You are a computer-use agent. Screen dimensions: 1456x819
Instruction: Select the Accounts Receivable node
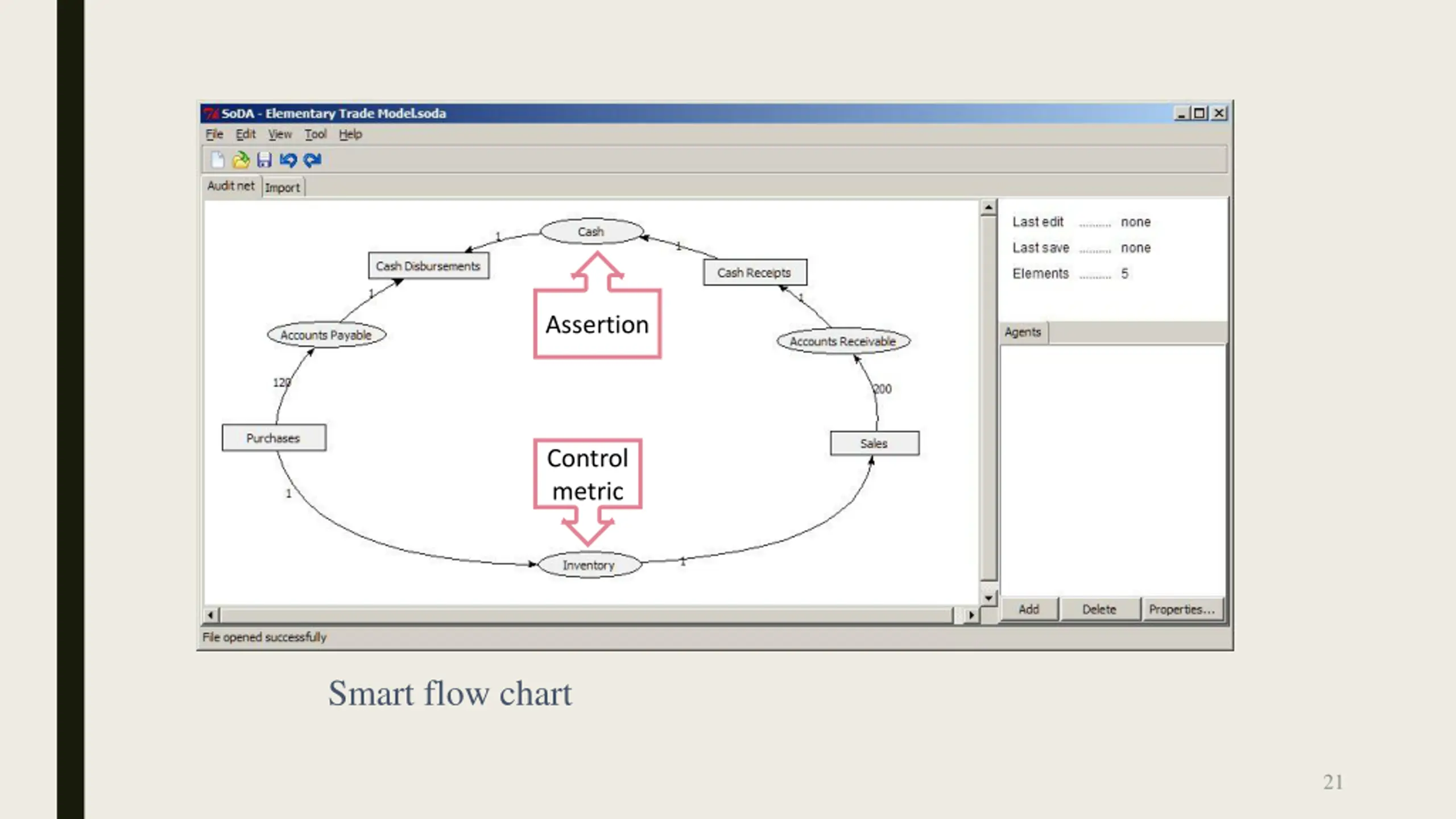point(843,341)
